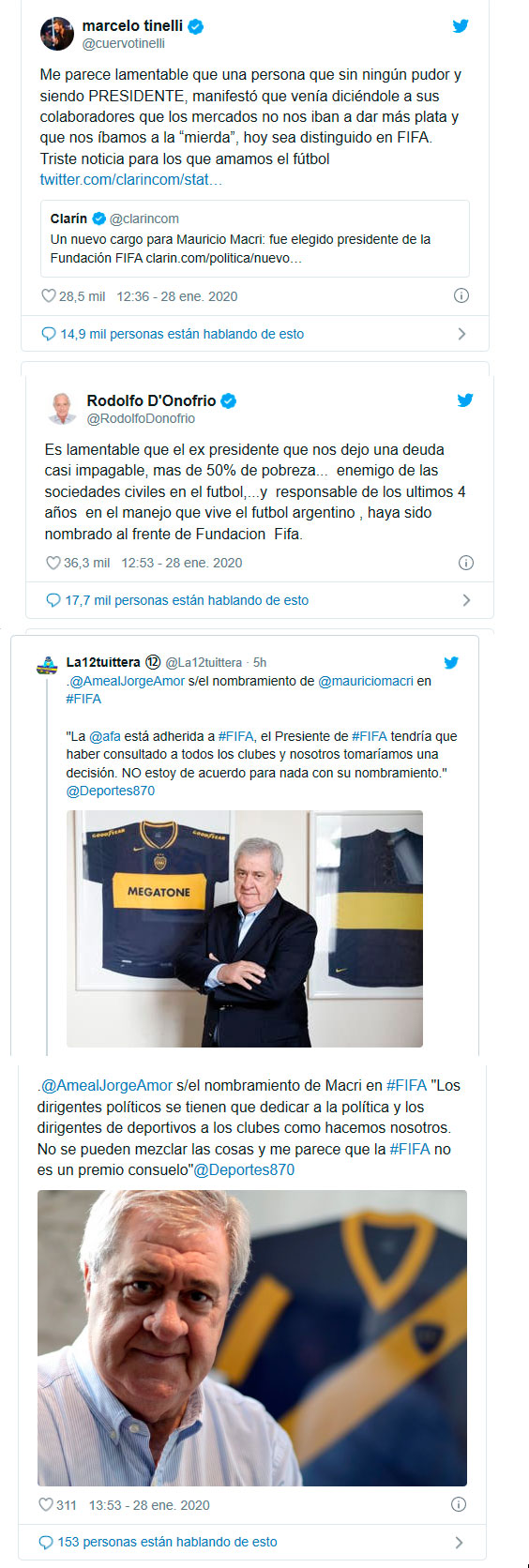Click the Twitter bird icon on D'Onofrio's tweet
The height and width of the screenshot is (1568, 529).
[465, 400]
